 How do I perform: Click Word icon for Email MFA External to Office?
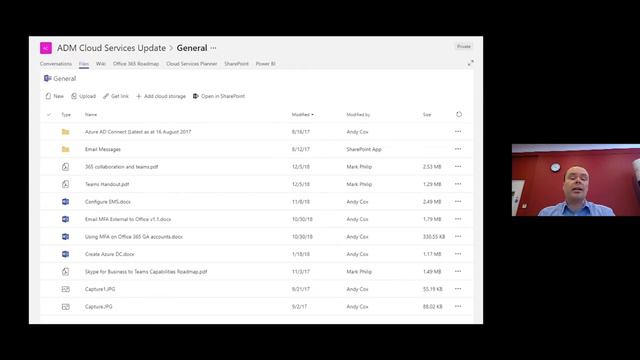click(x=65, y=219)
